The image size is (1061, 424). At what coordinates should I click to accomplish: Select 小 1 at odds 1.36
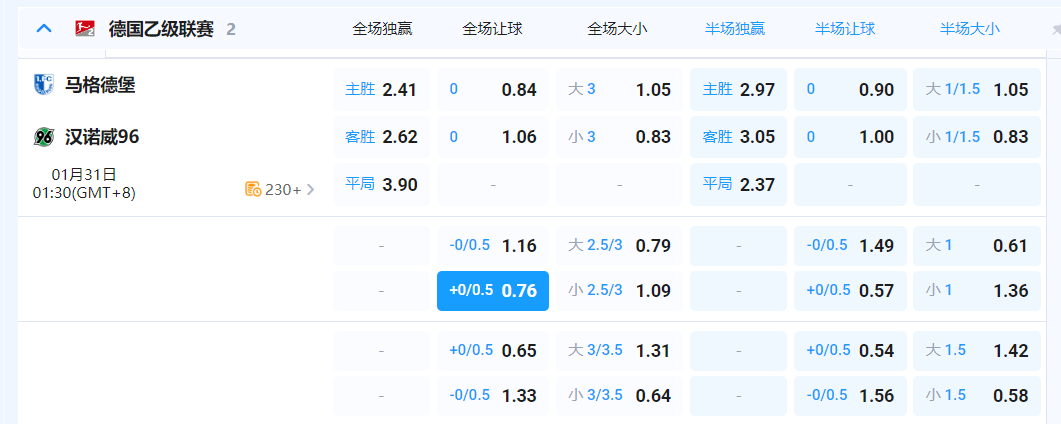[976, 291]
